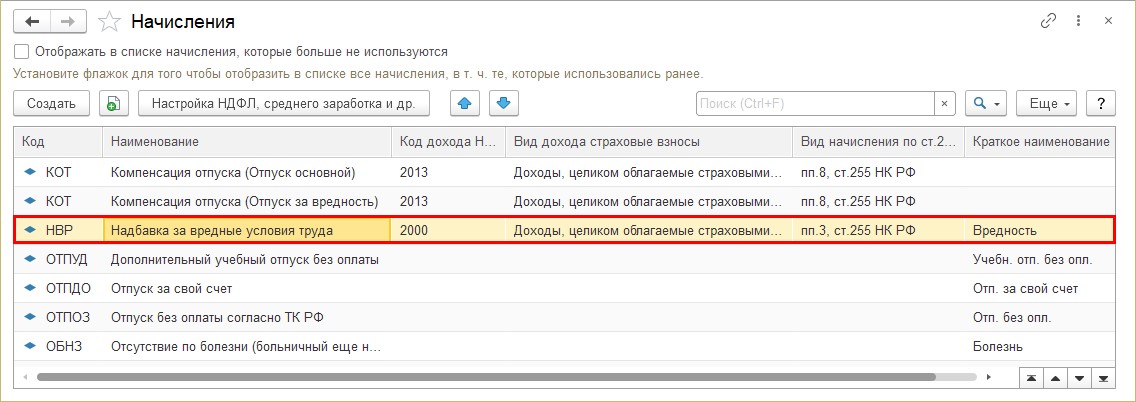Click the ОТПДО code cell
The height and width of the screenshot is (402, 1136).
click(x=59, y=288)
